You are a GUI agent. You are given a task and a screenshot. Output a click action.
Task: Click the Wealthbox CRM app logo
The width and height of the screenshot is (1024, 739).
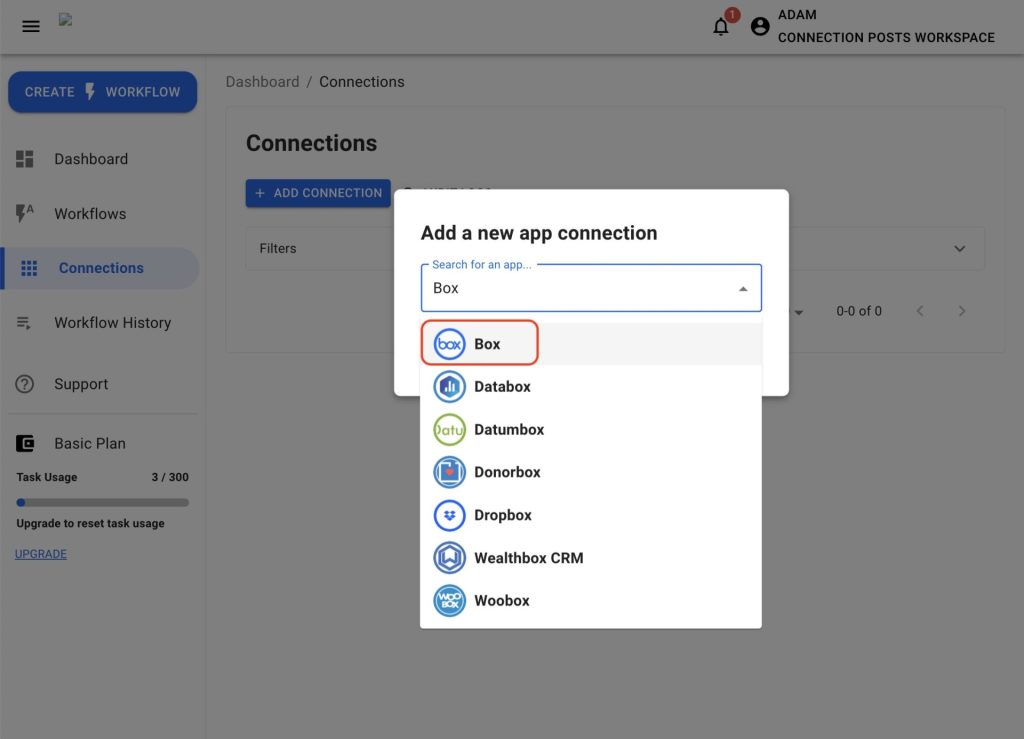449,558
